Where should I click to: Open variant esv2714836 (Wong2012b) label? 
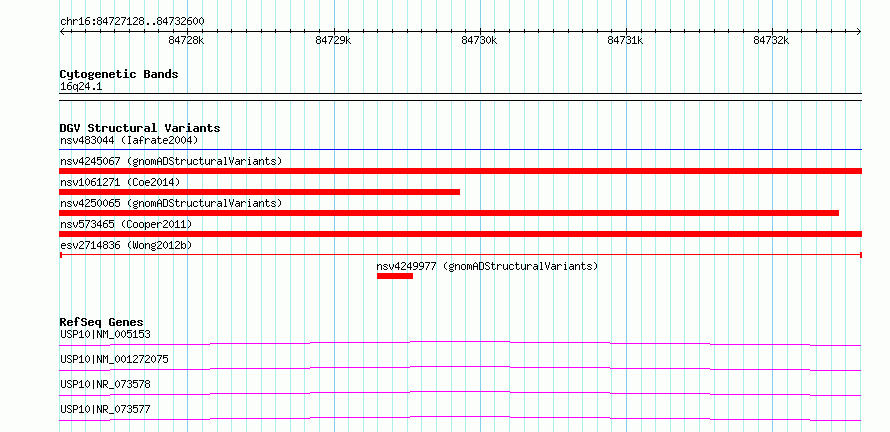[x=126, y=245]
